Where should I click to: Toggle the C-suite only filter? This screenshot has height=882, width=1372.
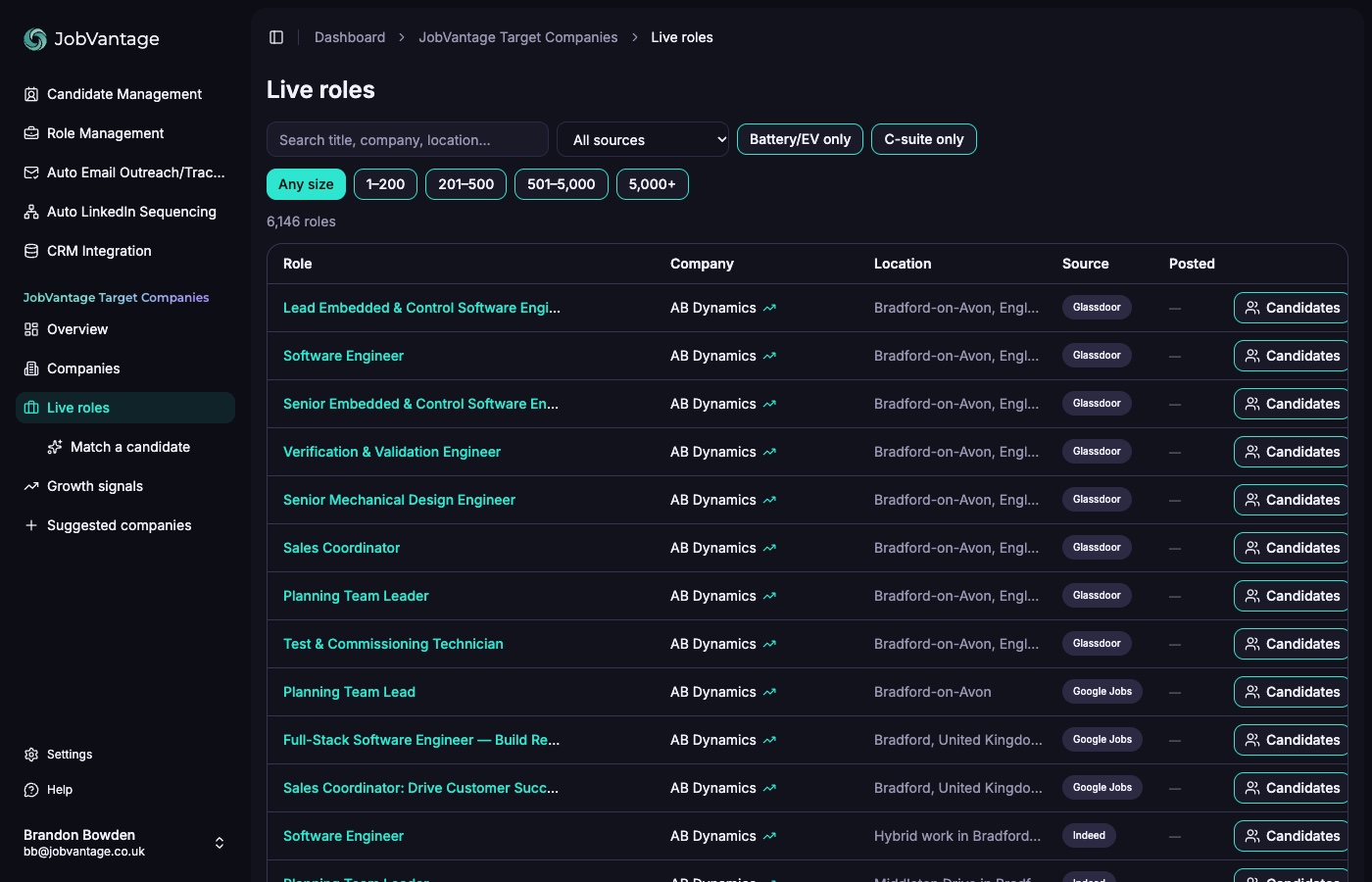coord(924,139)
